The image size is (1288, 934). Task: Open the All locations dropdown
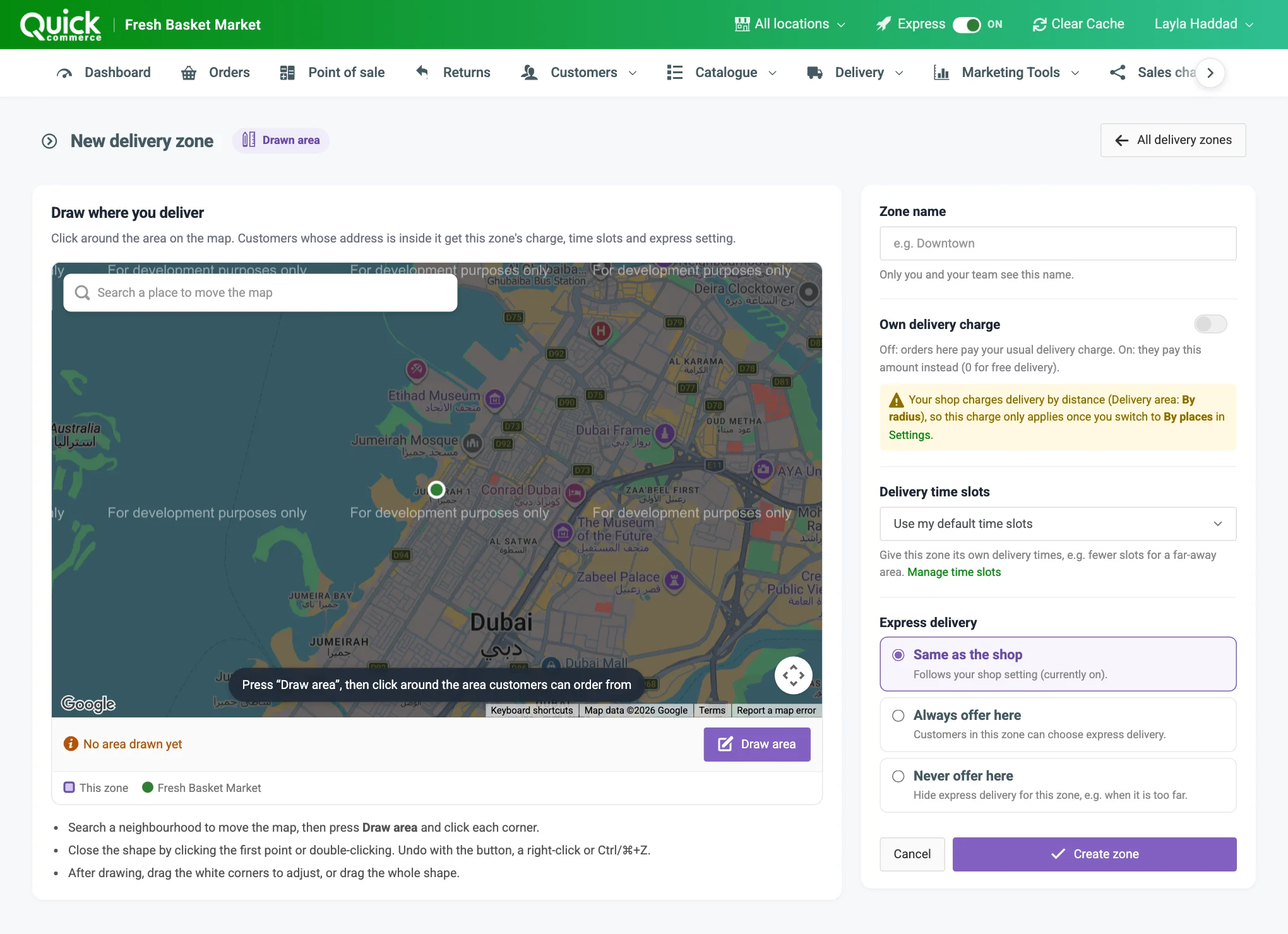click(x=790, y=24)
